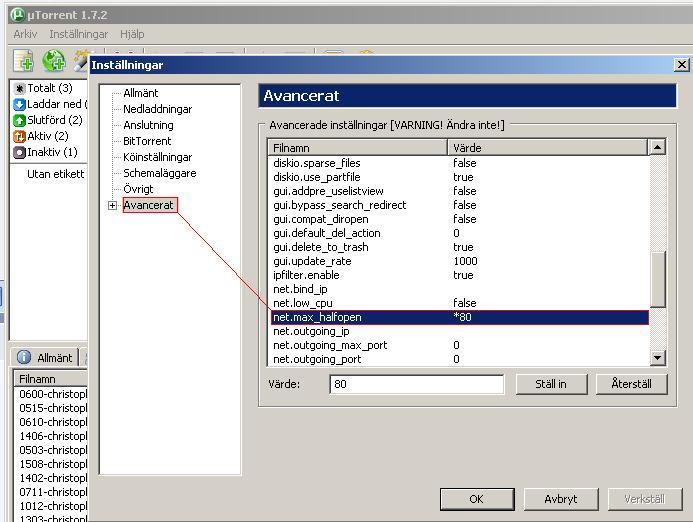Click the Återställ button
The image size is (693, 522).
tap(631, 384)
